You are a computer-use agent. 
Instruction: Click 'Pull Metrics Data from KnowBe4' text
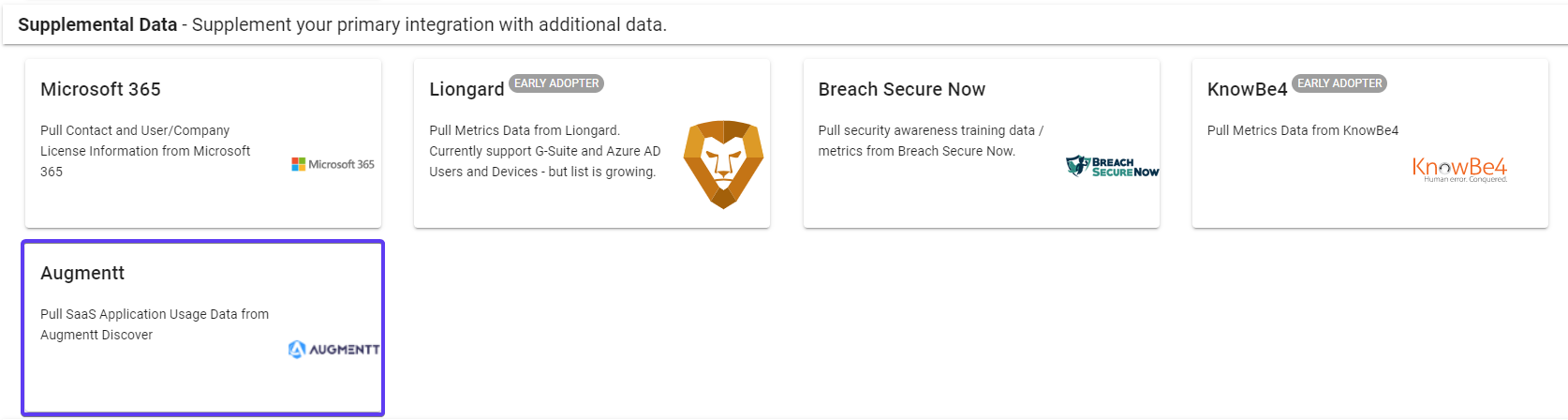1302,130
